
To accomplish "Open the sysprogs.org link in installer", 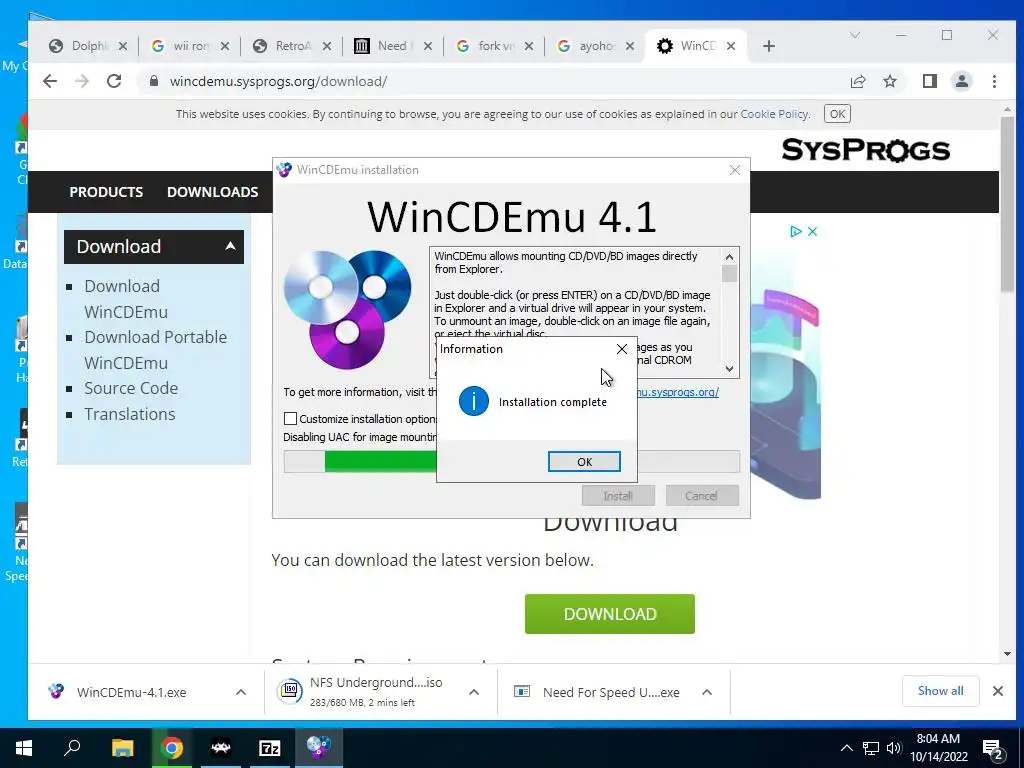I will (678, 392).
